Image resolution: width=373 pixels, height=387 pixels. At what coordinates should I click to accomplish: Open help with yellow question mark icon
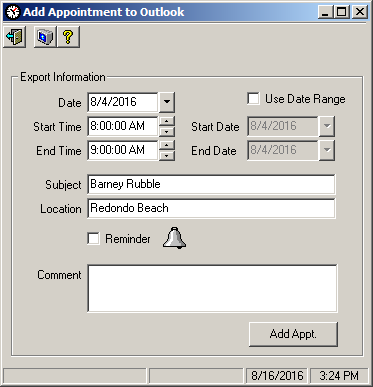[68, 37]
